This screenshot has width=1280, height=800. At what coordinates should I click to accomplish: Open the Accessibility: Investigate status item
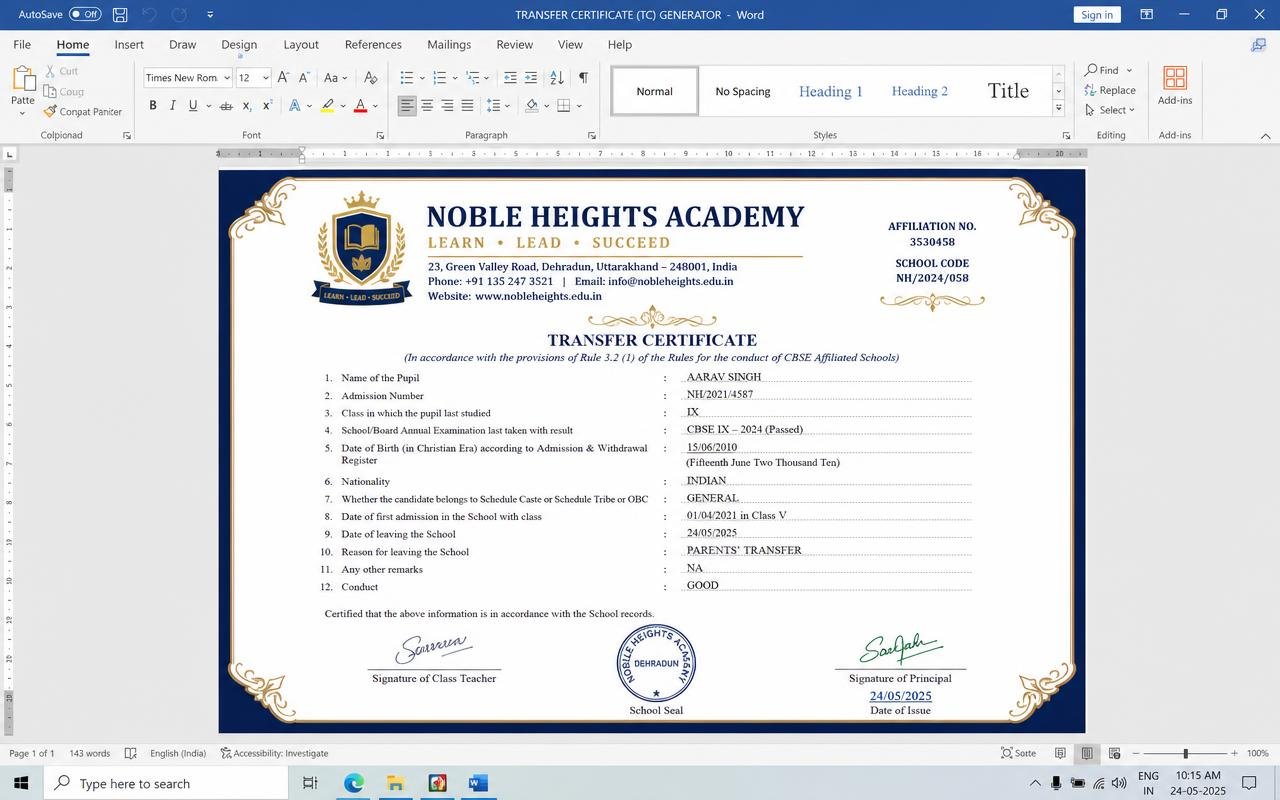(274, 753)
